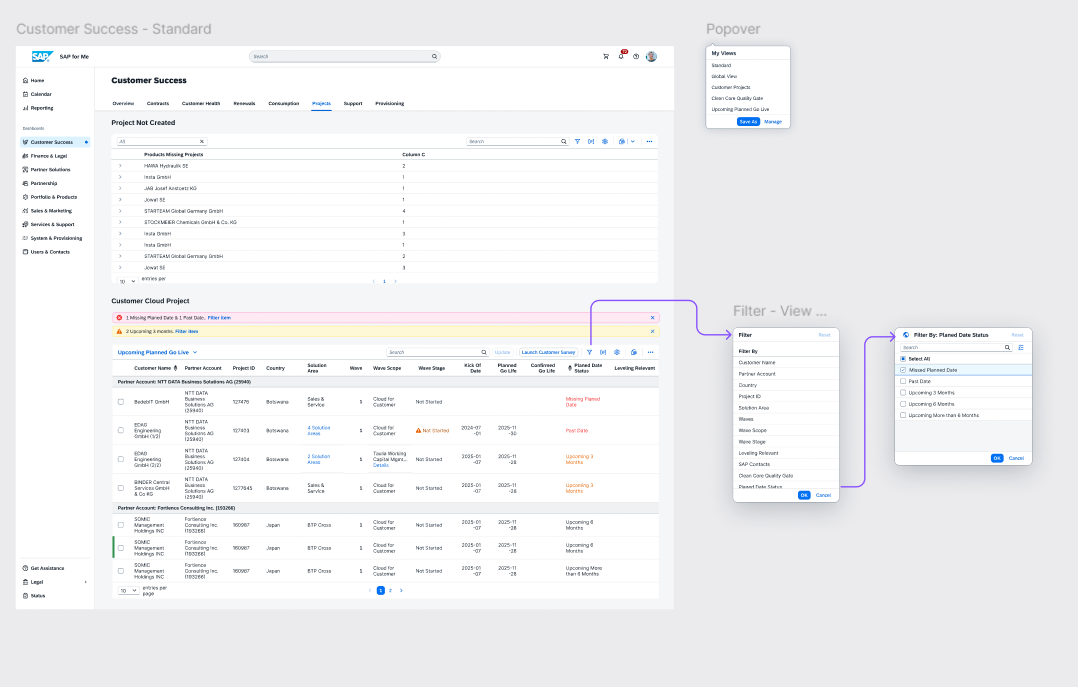This screenshot has width=1078, height=687.
Task: Click export icon in Customer Cloud Project toolbar
Action: 634,352
